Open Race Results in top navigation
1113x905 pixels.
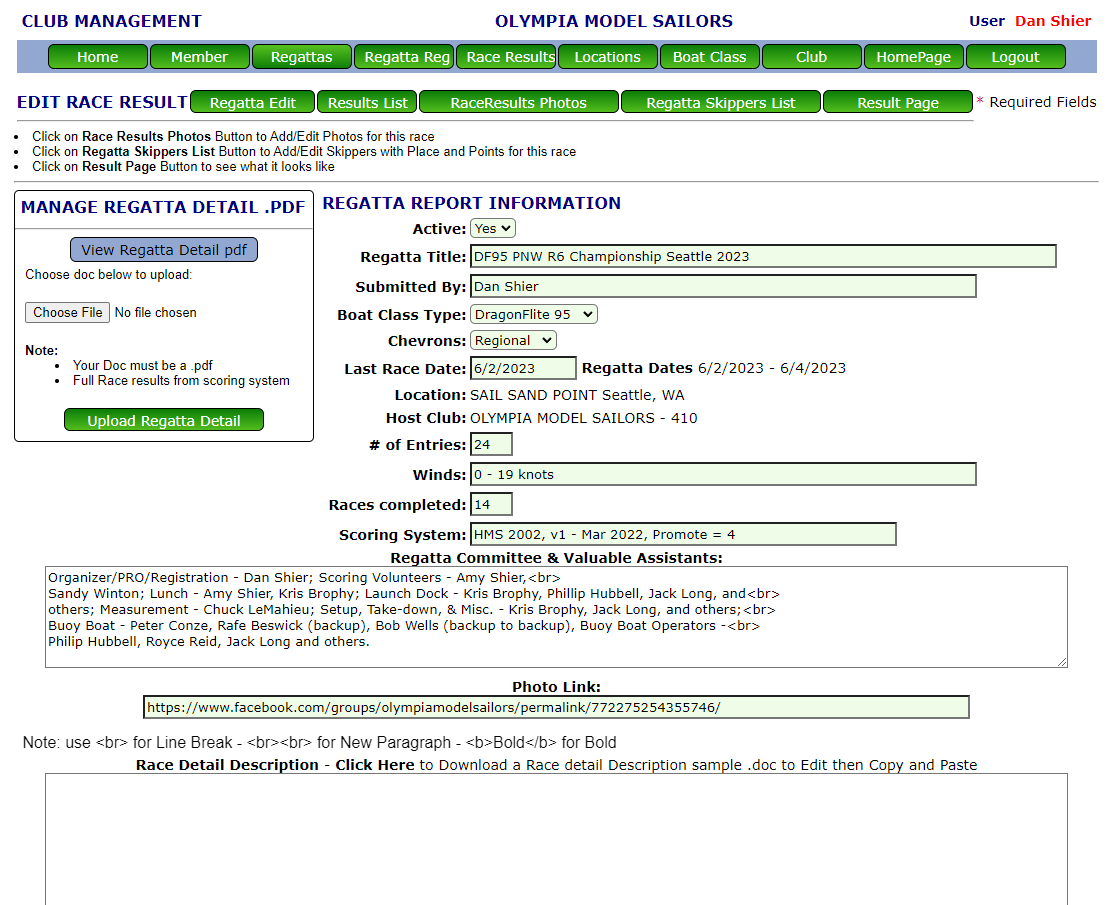[x=506, y=57]
